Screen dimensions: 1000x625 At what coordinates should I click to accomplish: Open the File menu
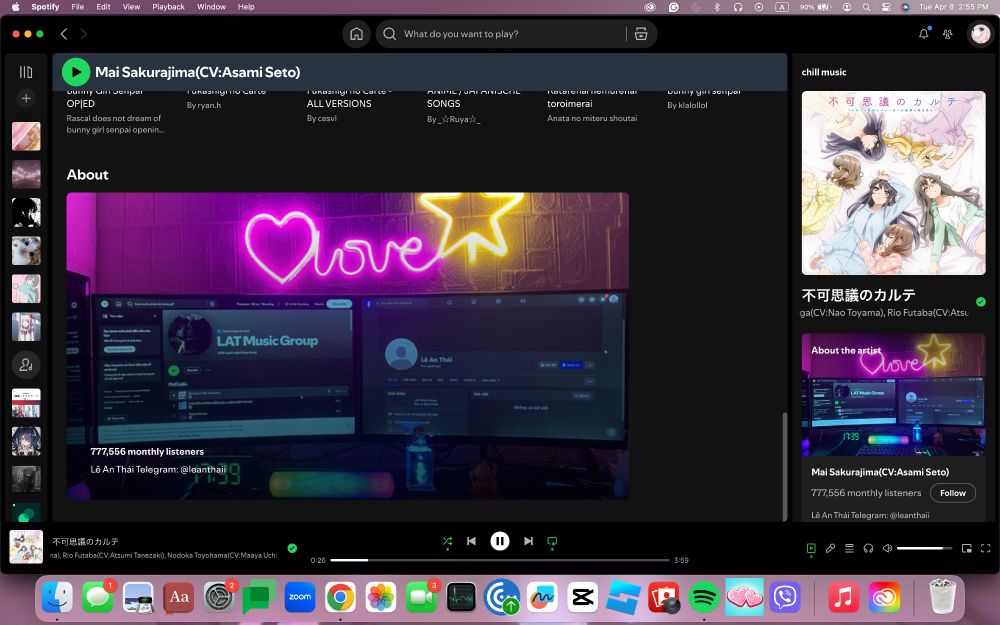click(x=77, y=7)
